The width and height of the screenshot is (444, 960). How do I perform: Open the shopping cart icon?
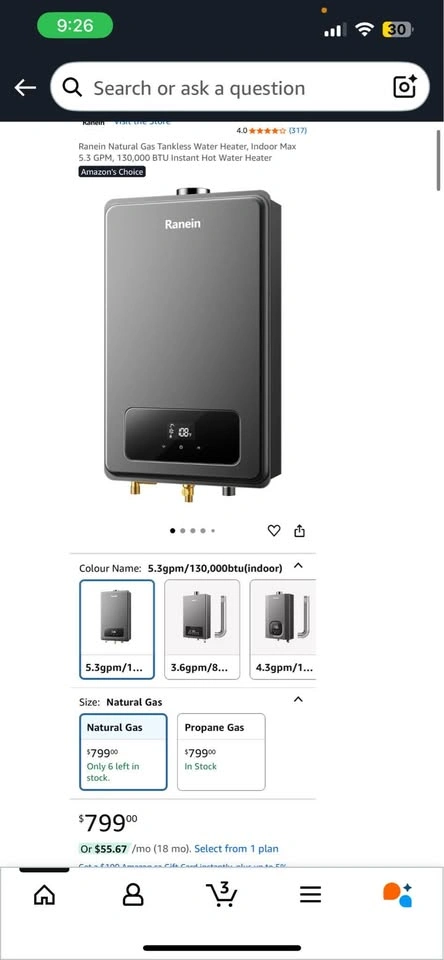click(221, 894)
